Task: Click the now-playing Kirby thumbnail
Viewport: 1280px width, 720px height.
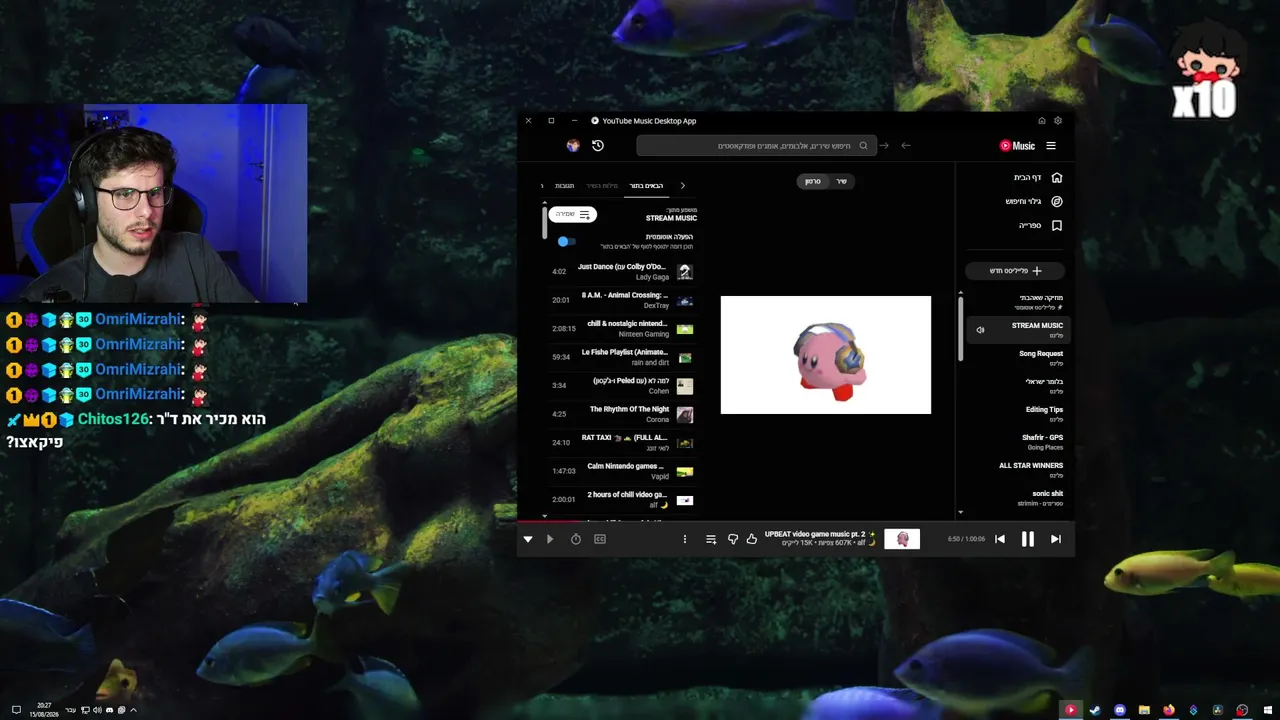Action: coord(902,539)
